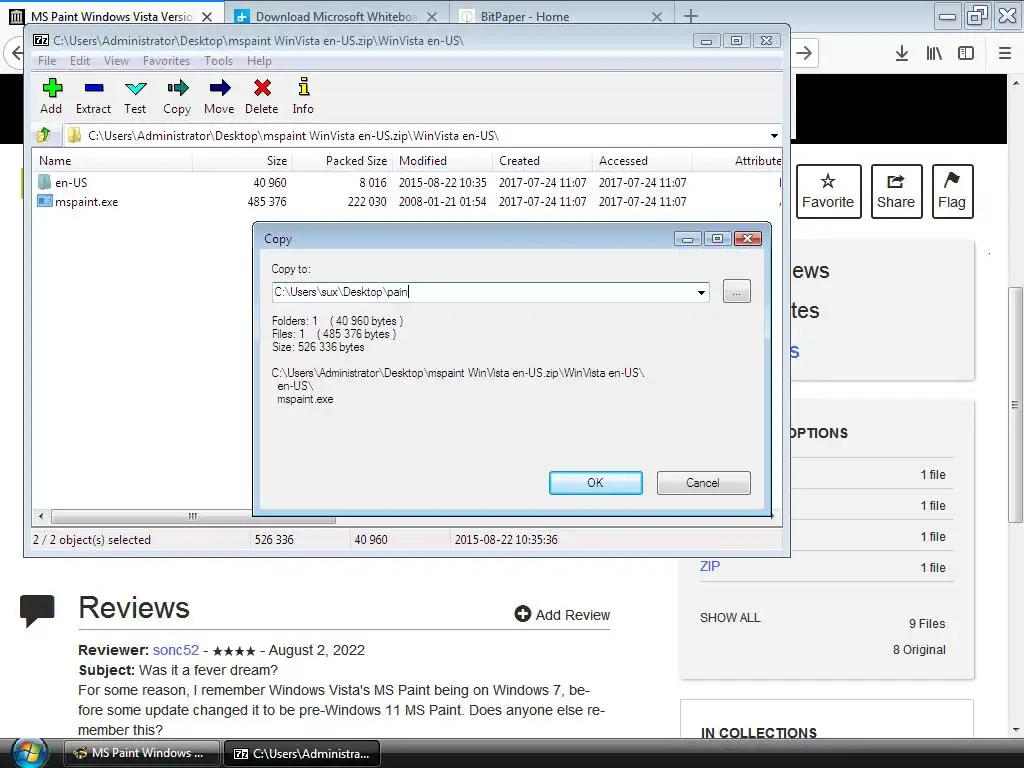Click the Reviews speech bubble icon
Image resolution: width=1024 pixels, height=768 pixels.
(37, 611)
